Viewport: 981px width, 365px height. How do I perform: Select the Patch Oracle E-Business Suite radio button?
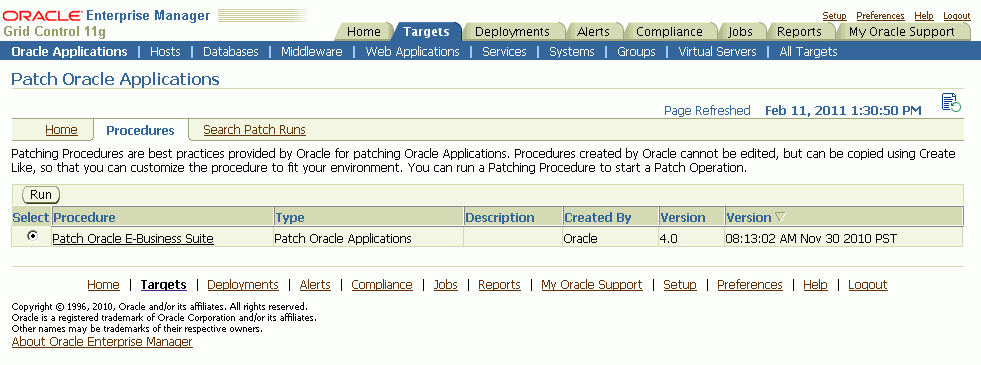click(x=32, y=235)
